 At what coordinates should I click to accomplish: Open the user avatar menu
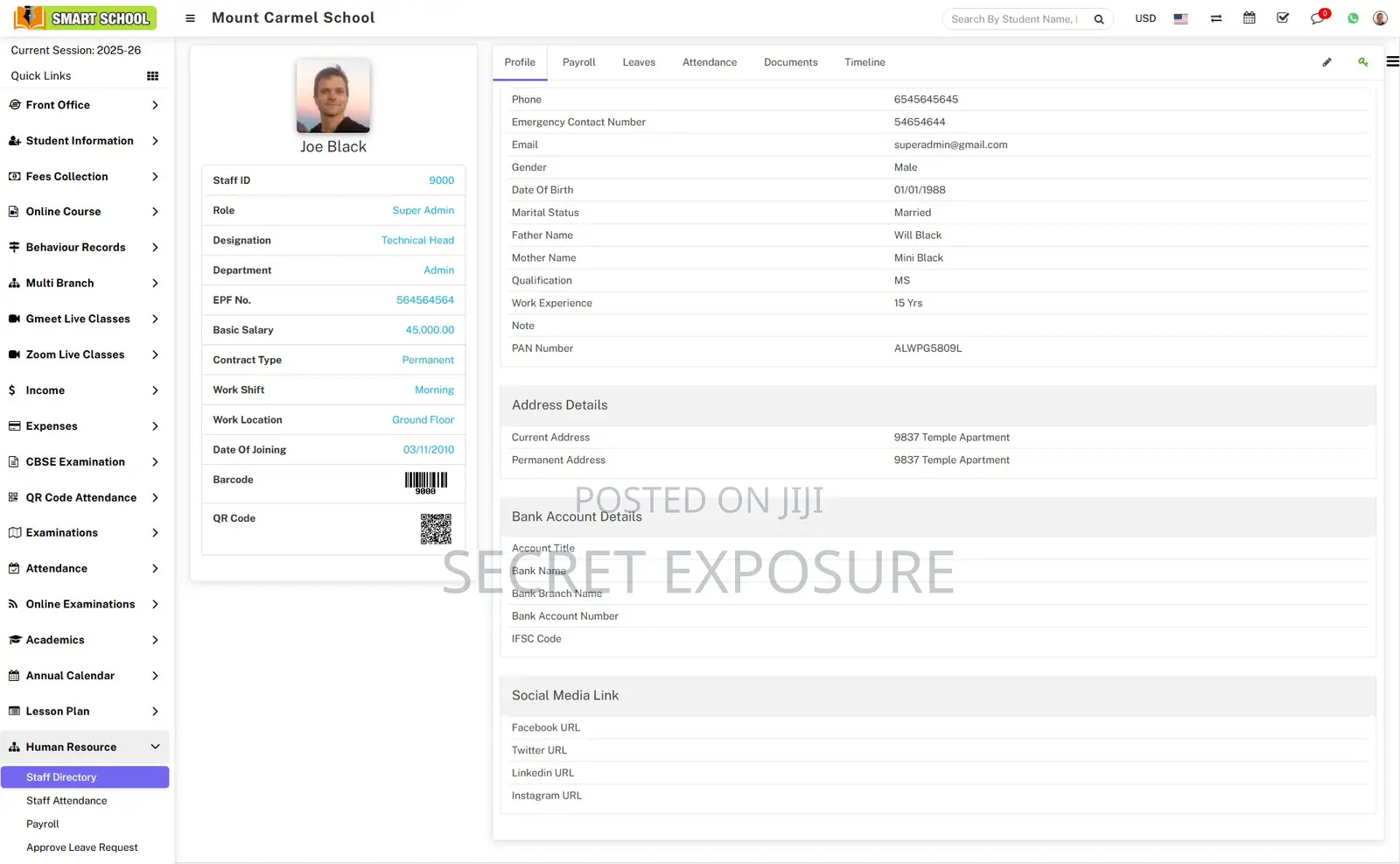[x=1380, y=18]
